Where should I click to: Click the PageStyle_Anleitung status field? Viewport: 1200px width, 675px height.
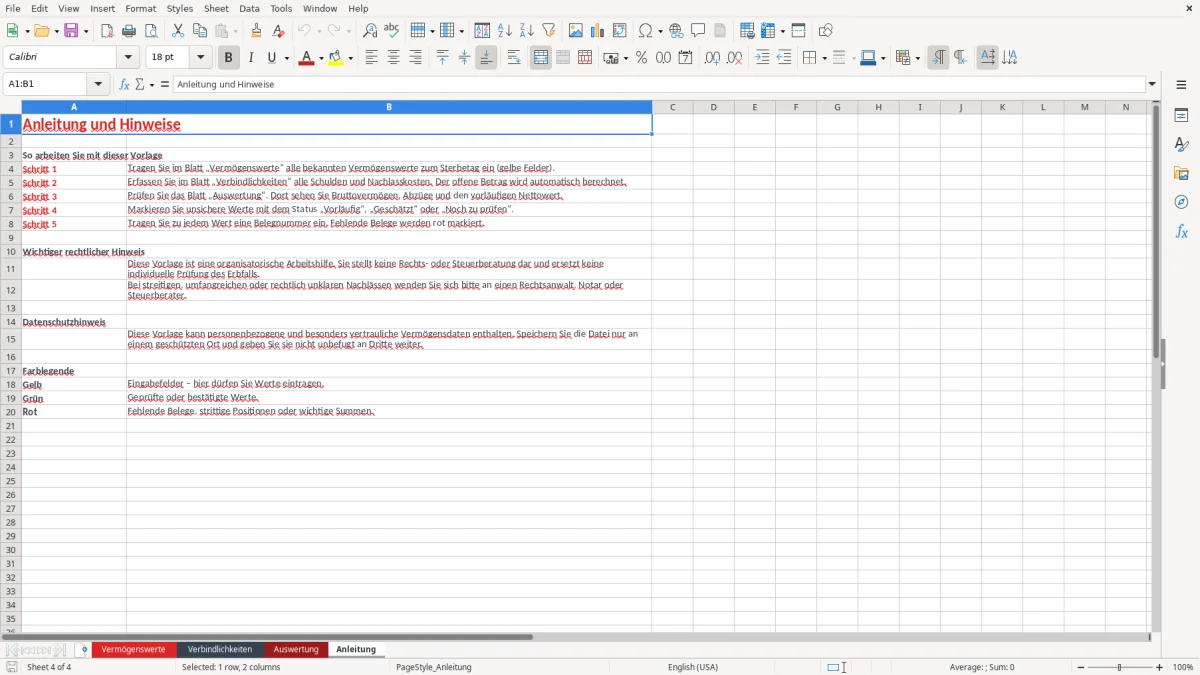(433, 667)
